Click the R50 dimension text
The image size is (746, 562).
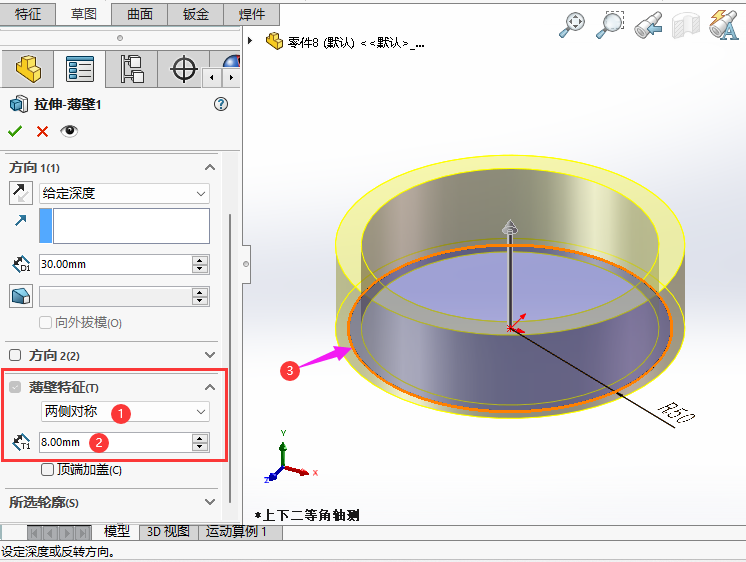(x=677, y=413)
